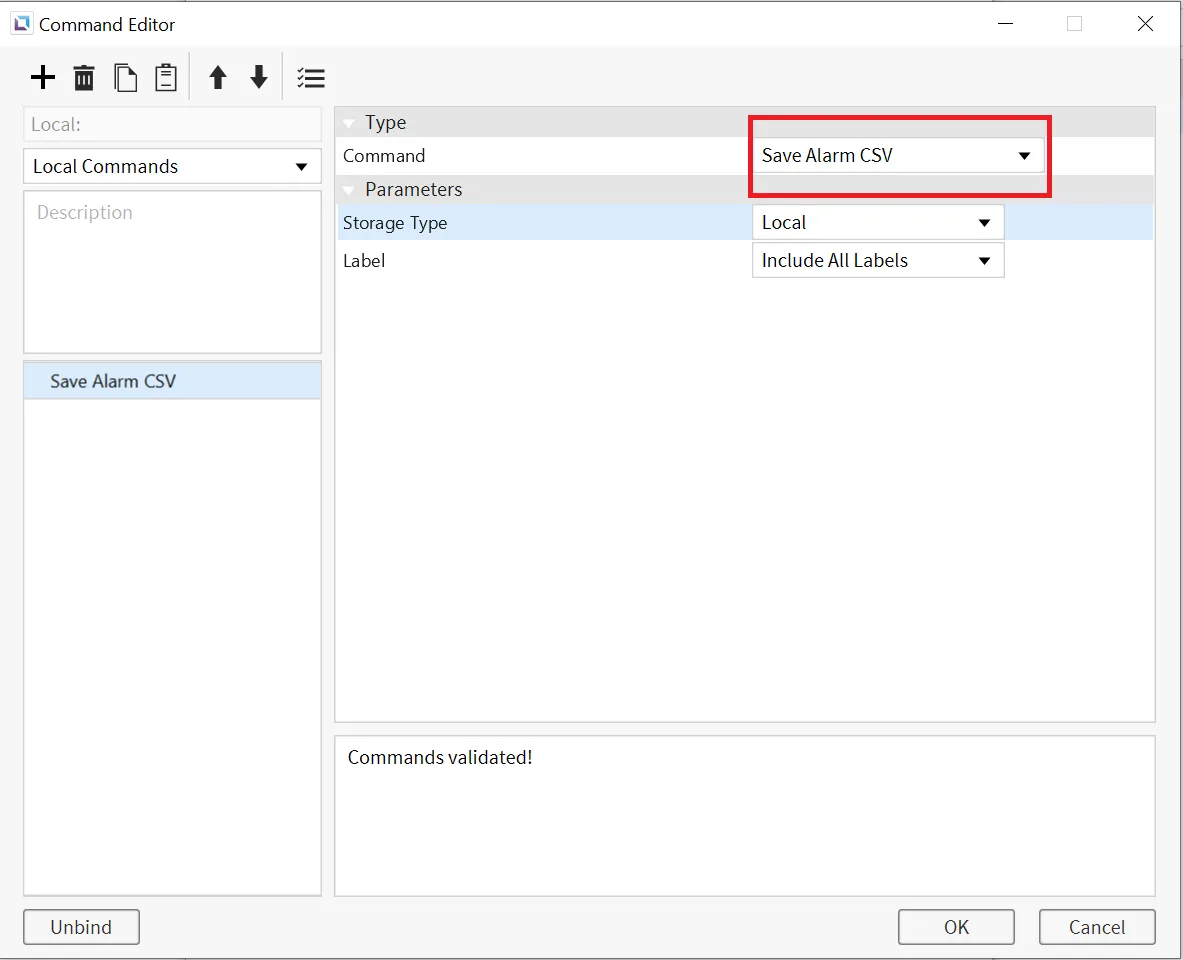The width and height of the screenshot is (1183, 960).
Task: Click the Paste clipboard icon
Action: coord(166,78)
